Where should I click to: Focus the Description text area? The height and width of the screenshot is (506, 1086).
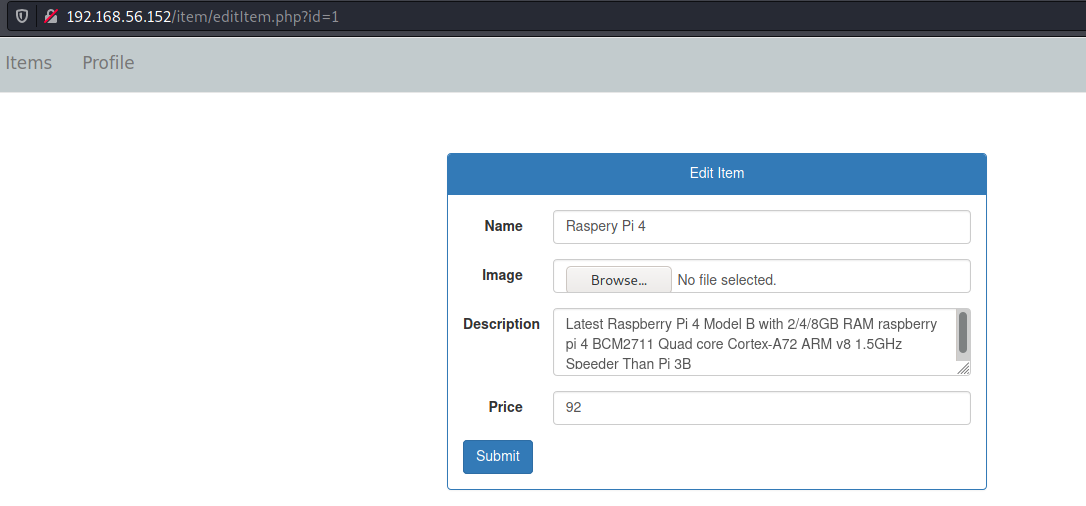pyautogui.click(x=750, y=342)
